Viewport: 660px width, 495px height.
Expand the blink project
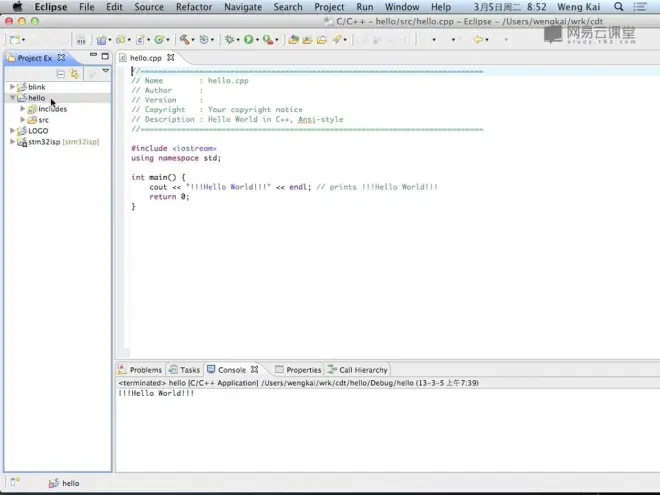(12, 87)
